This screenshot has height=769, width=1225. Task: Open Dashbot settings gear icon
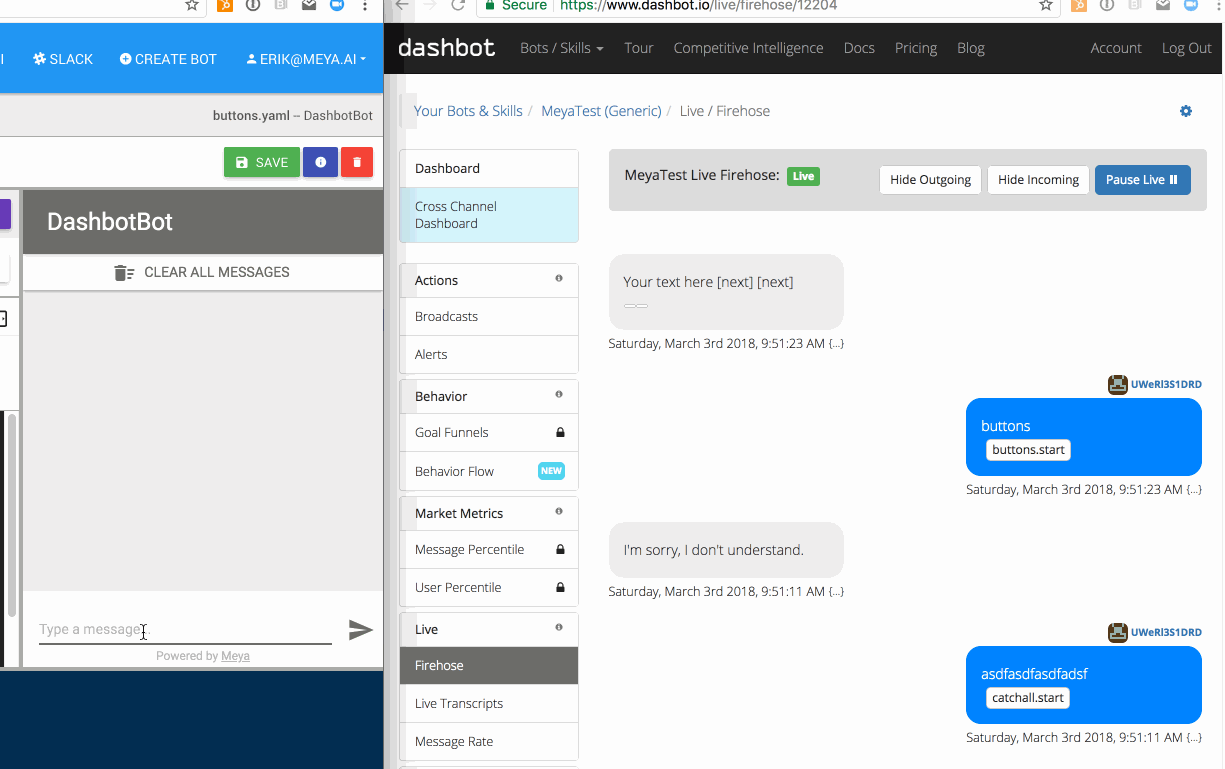[x=1186, y=111]
